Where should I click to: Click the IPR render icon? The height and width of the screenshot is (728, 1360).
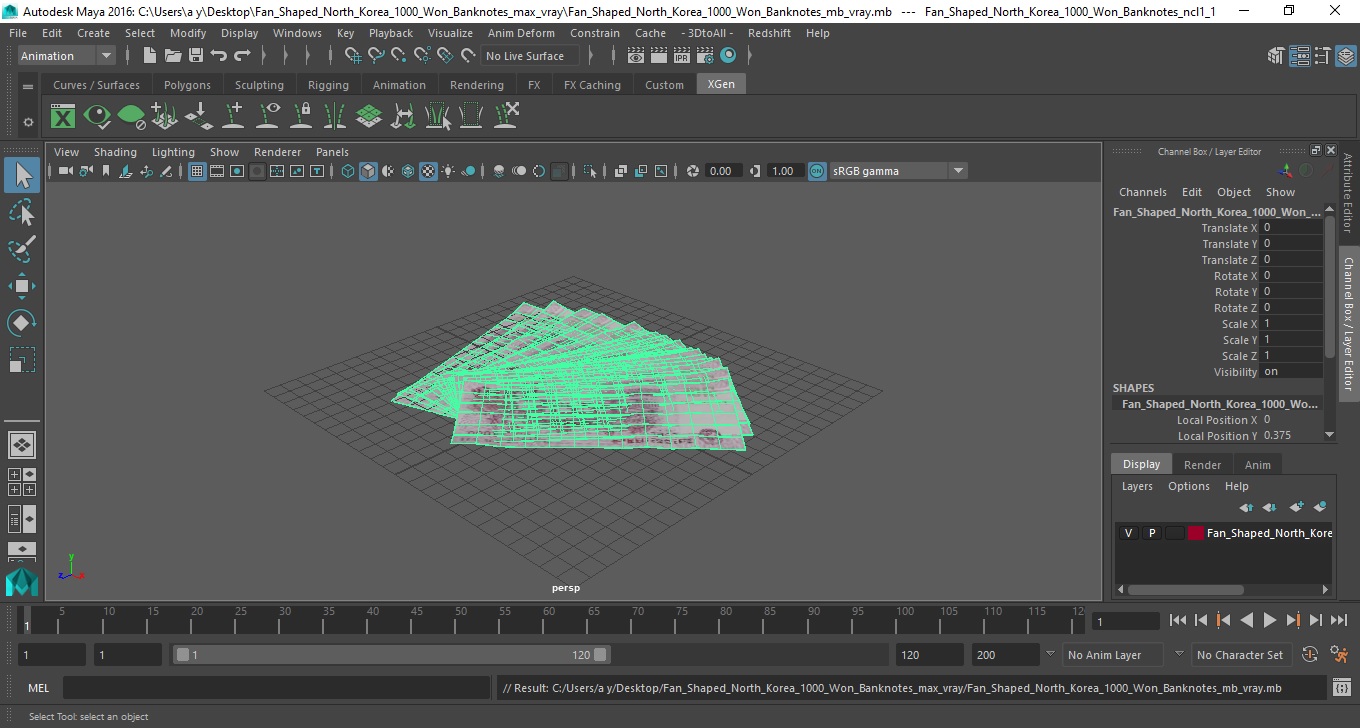(x=682, y=56)
